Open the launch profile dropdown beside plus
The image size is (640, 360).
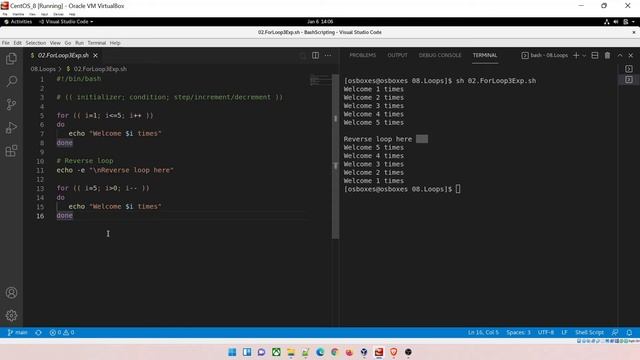coord(584,55)
